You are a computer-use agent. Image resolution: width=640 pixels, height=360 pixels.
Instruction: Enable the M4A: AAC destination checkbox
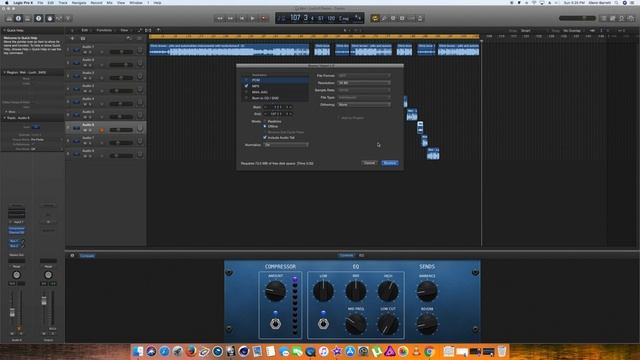(246, 92)
